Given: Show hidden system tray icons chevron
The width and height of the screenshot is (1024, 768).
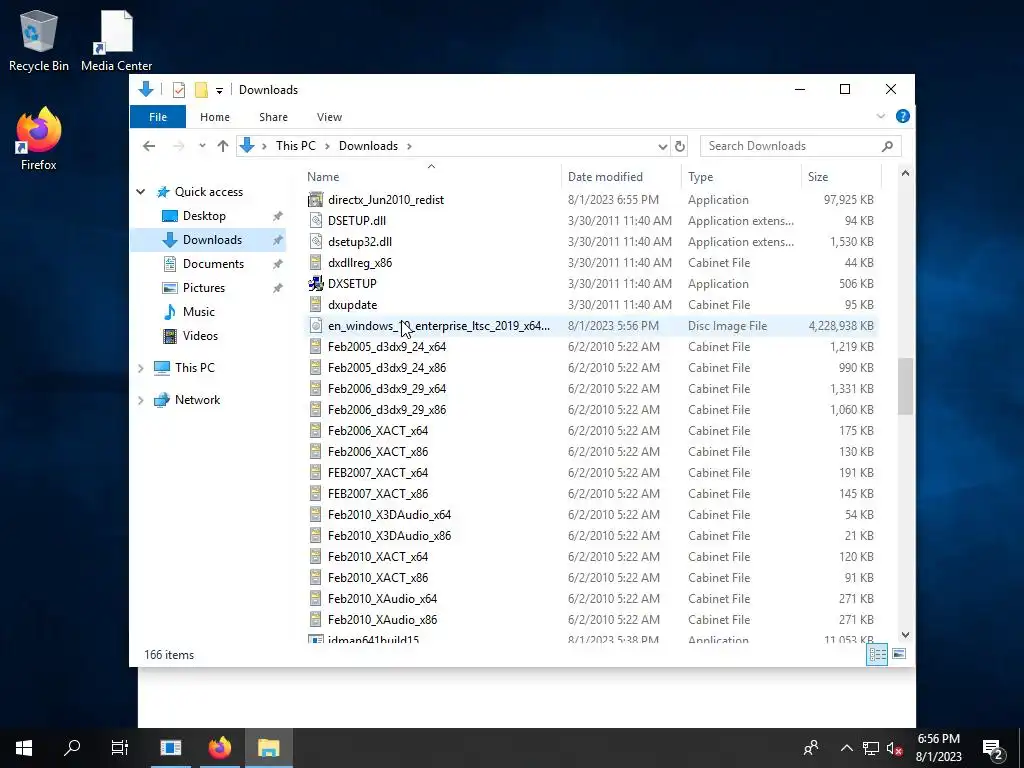Looking at the screenshot, I should pos(846,748).
